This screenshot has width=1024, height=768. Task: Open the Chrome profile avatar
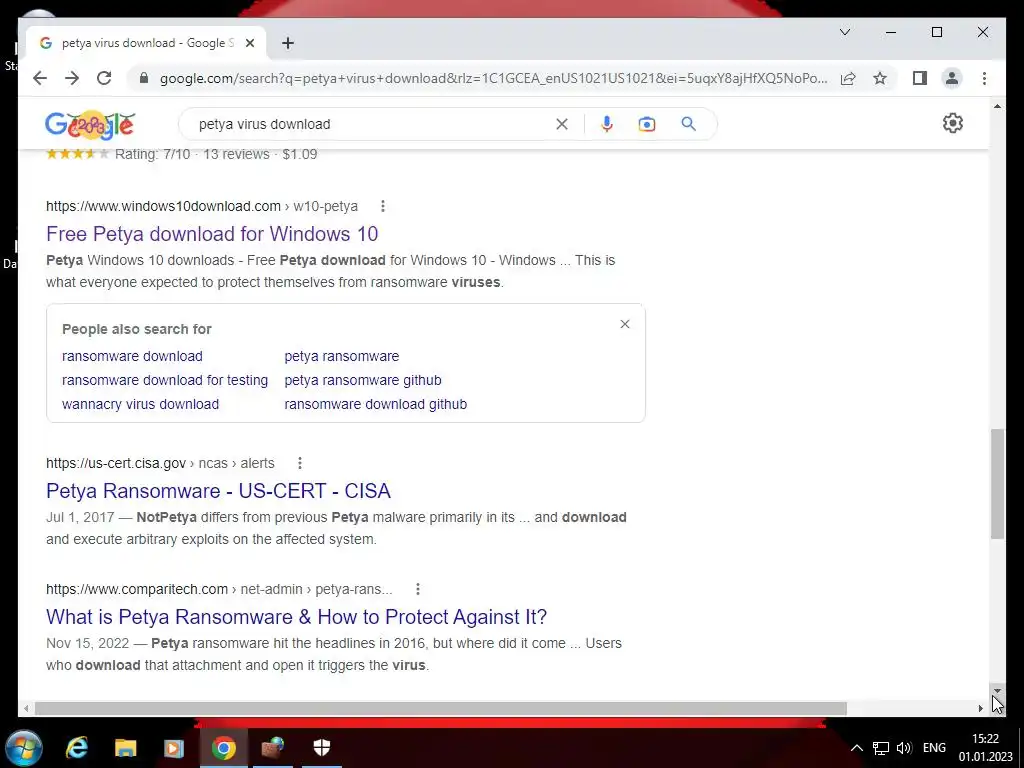pyautogui.click(x=952, y=78)
